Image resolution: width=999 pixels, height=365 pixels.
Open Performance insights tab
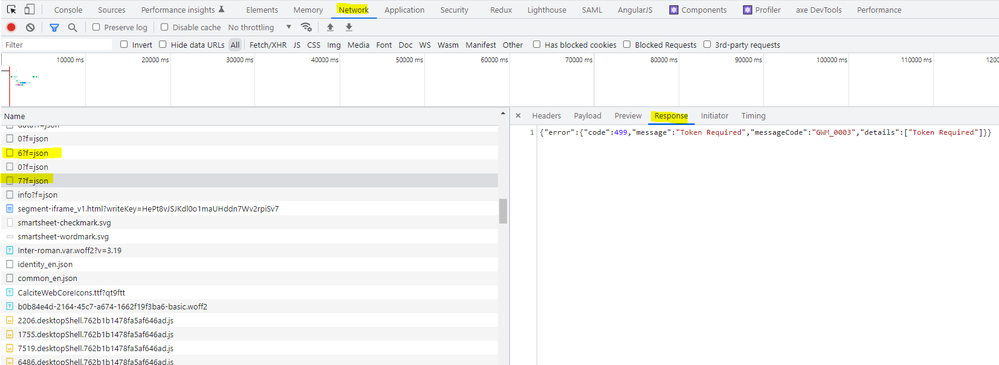click(183, 10)
